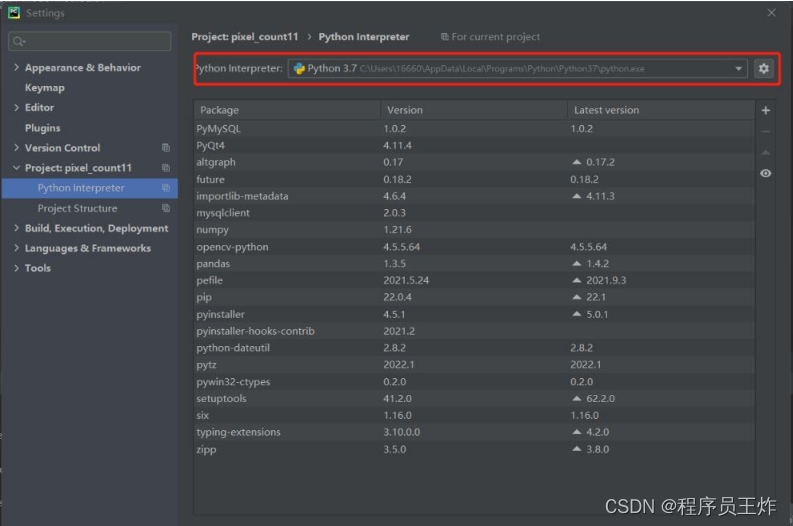Select Plugins in settings tree

tap(42, 128)
